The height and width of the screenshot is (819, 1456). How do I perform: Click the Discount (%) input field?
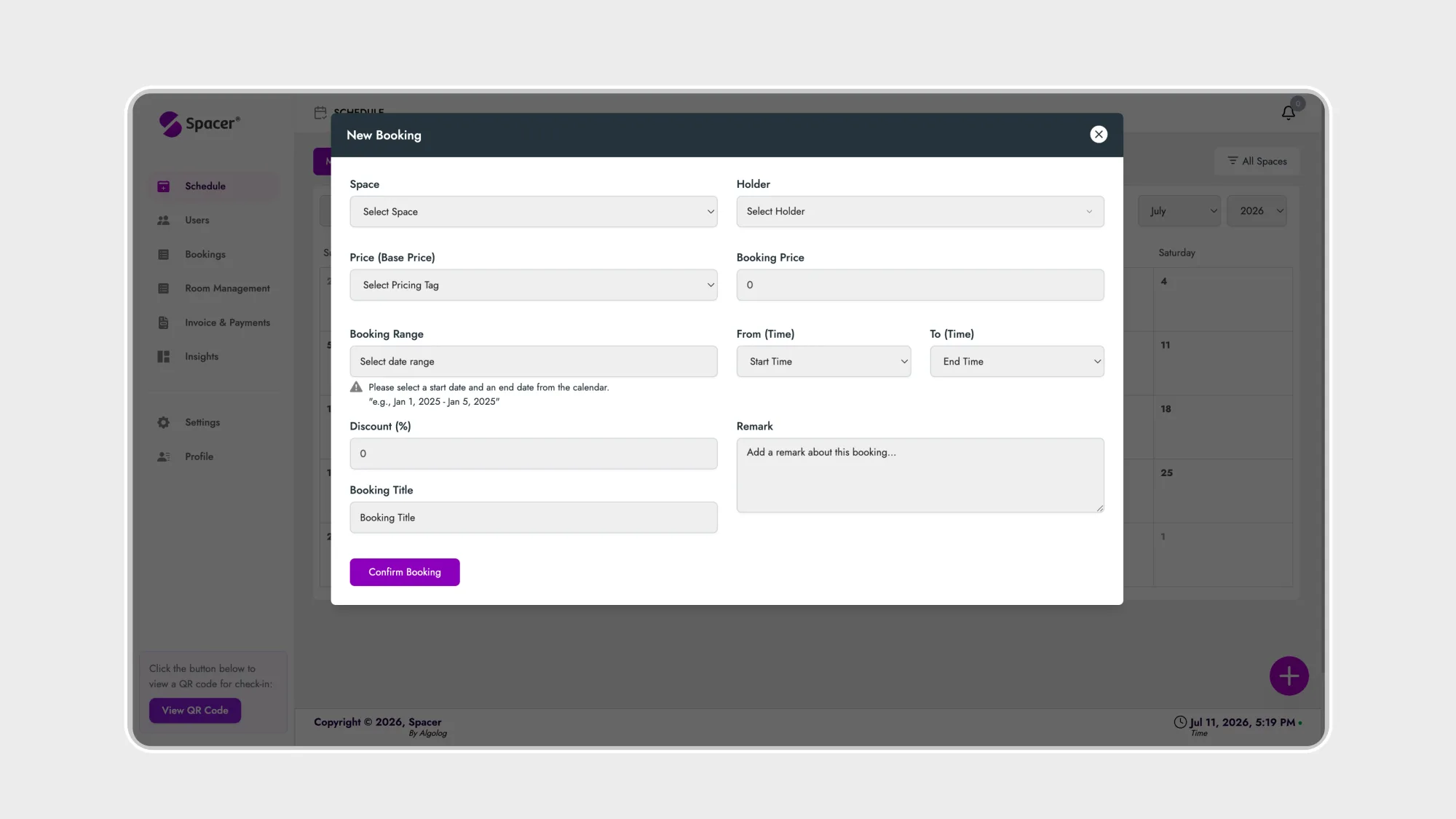(x=533, y=454)
